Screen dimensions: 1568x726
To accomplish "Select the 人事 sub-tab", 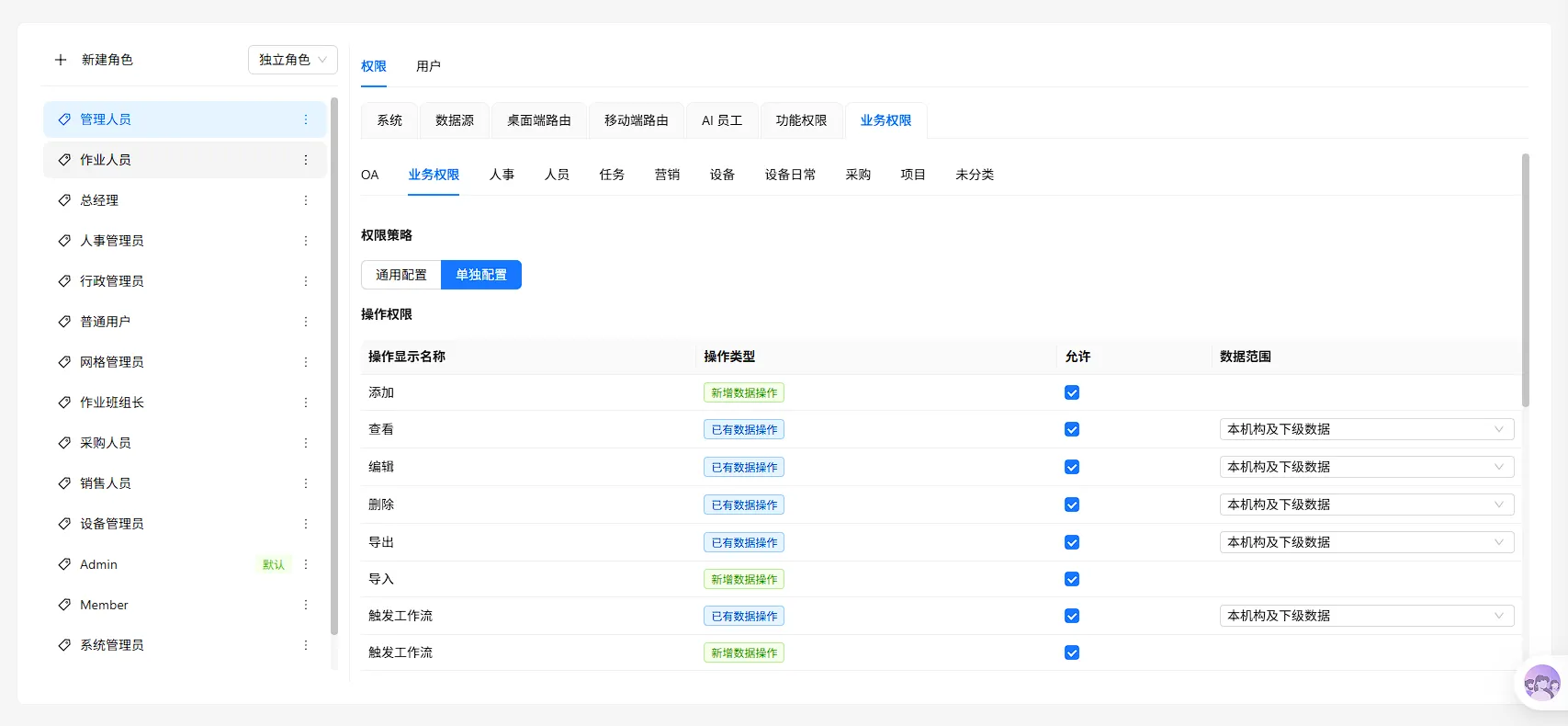I will 502,175.
